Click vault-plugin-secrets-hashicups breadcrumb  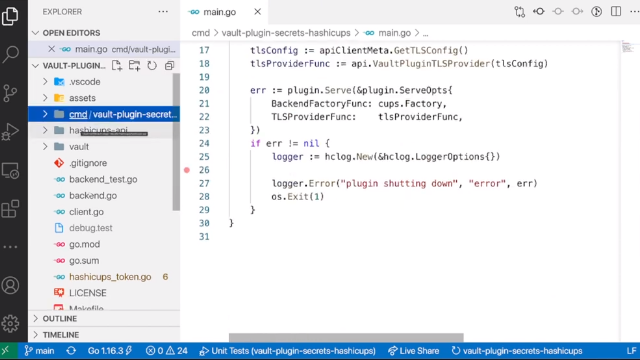pyautogui.click(x=286, y=33)
